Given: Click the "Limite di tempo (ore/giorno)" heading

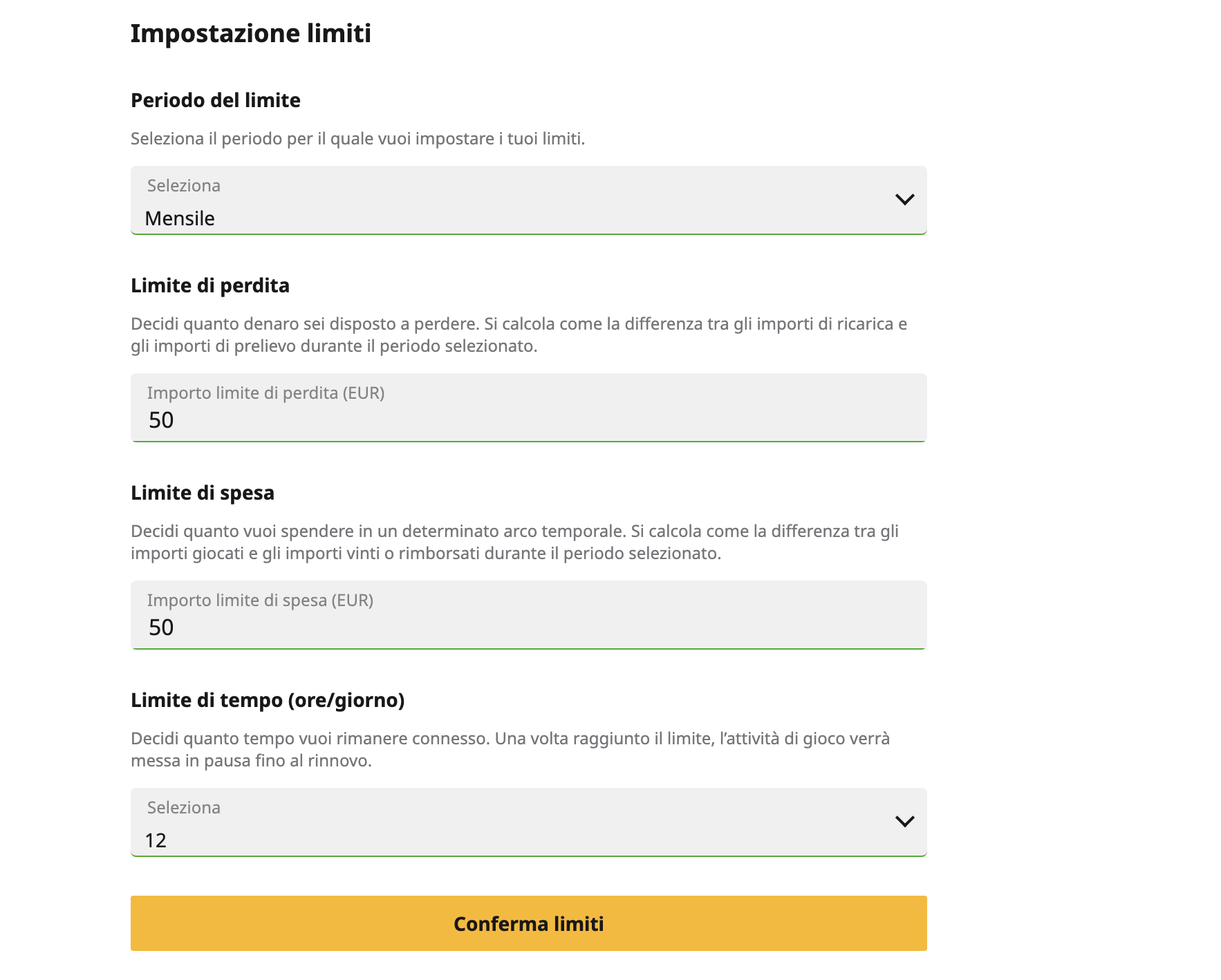Looking at the screenshot, I should 267,700.
